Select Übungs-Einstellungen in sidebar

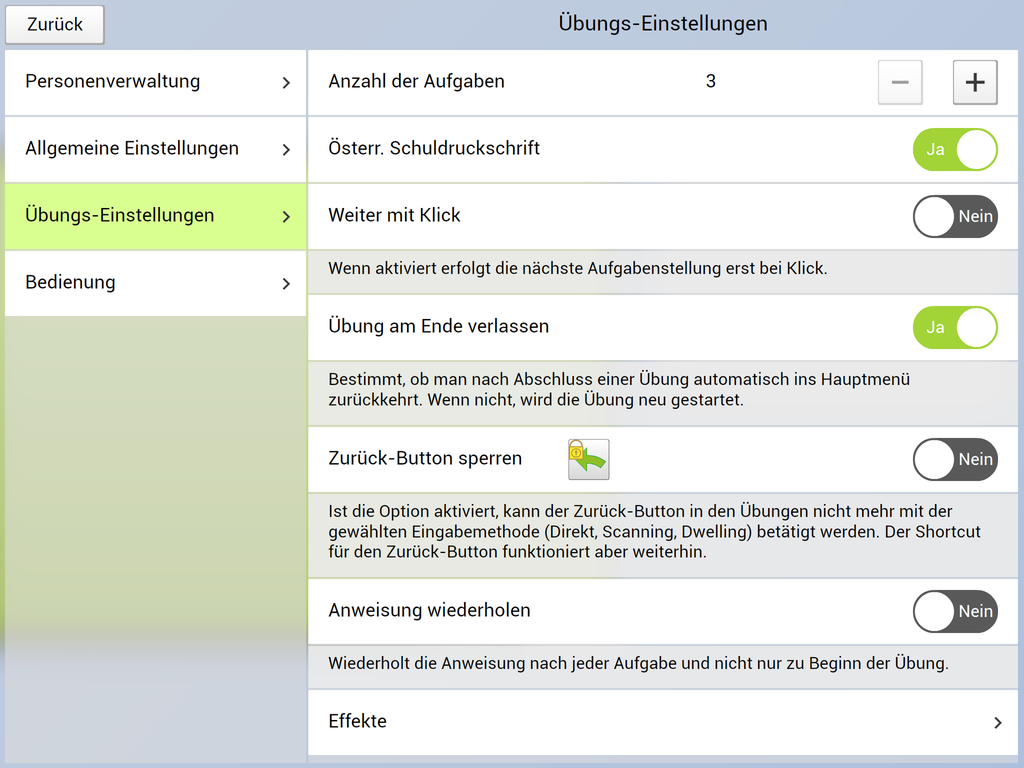[120, 215]
